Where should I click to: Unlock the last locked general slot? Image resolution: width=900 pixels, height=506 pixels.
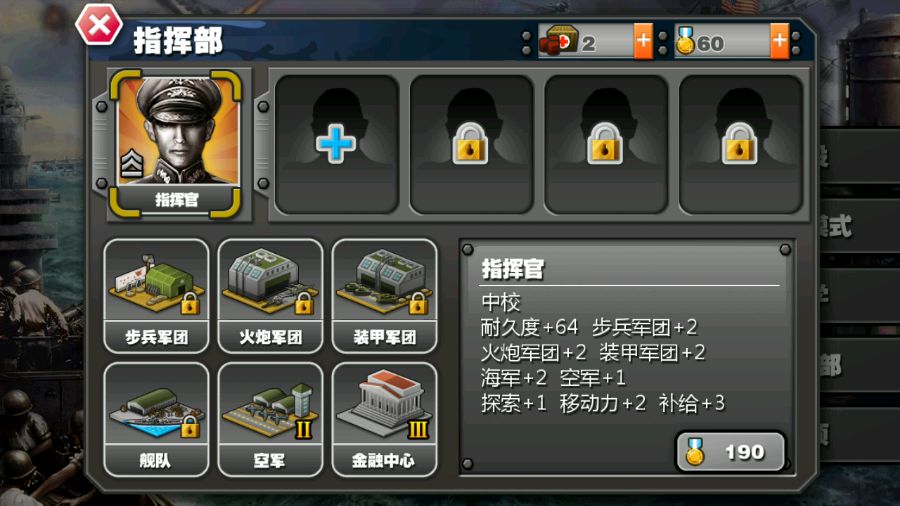[x=740, y=144]
